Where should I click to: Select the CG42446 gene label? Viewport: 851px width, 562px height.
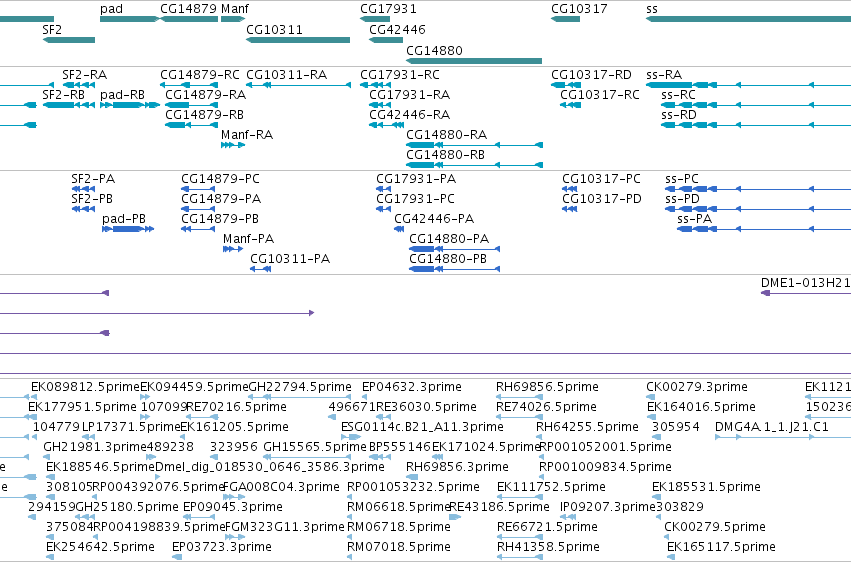pos(397,29)
